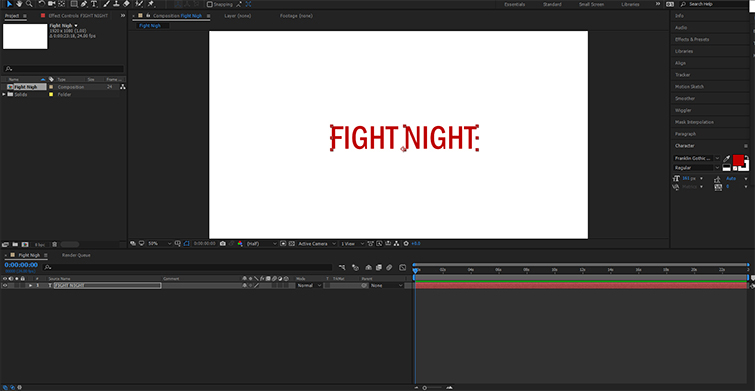Click the create new composition icon in Project

25,245
